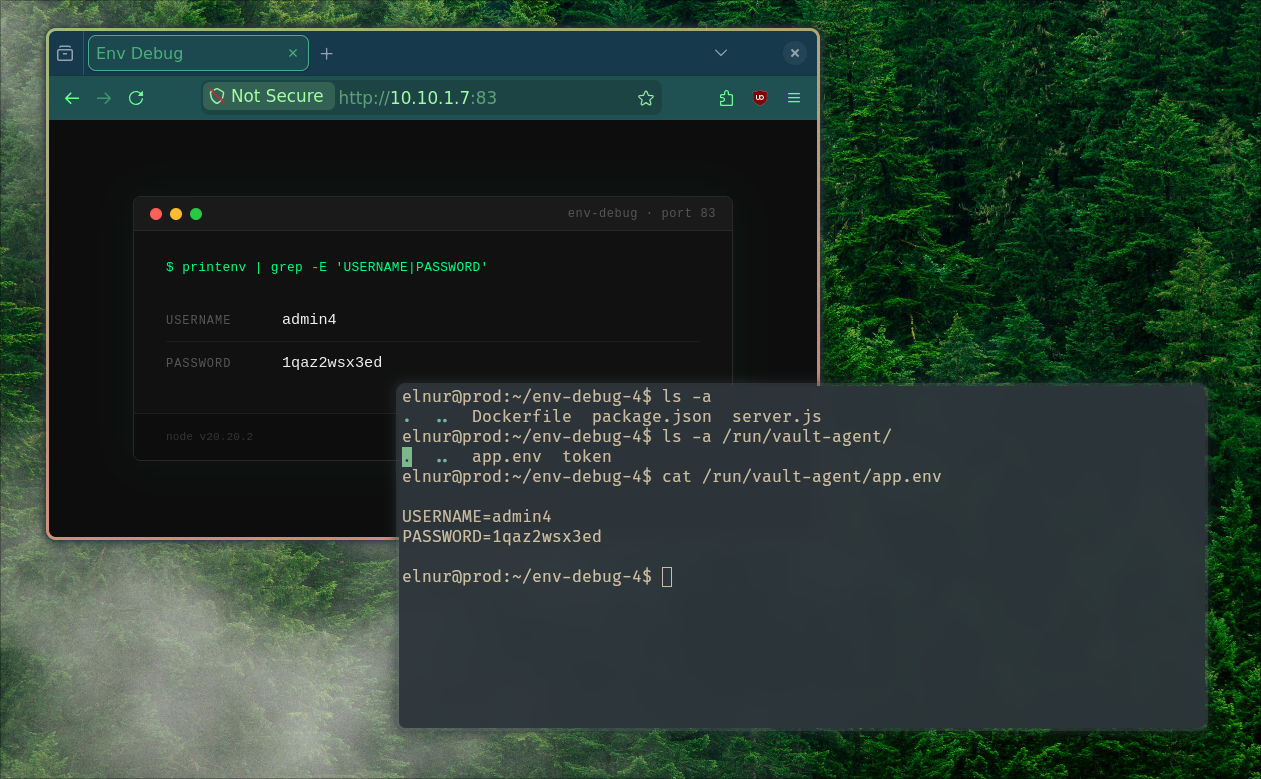Click the 1qaz2wsx3ed value in the web page
This screenshot has width=1261, height=779.
point(332,363)
